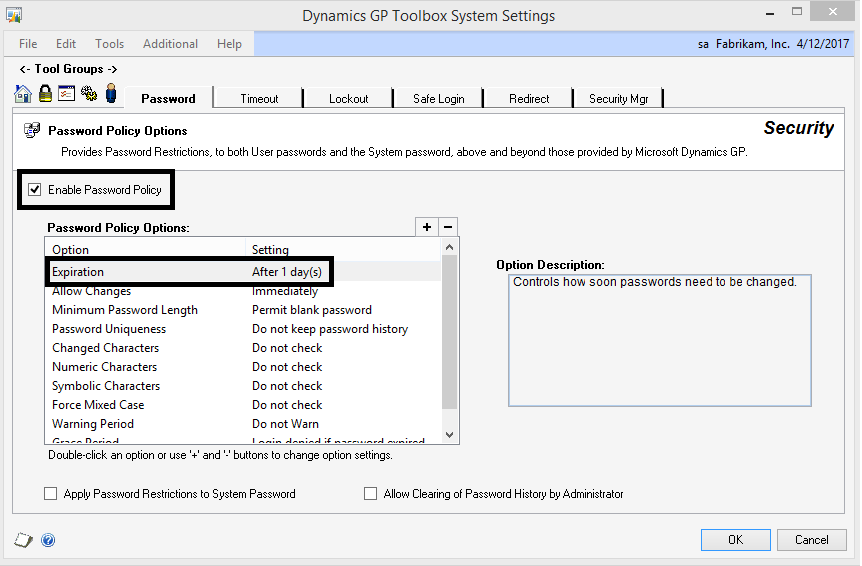Decrease option setting with minus button
This screenshot has height=566, width=862.
(448, 227)
